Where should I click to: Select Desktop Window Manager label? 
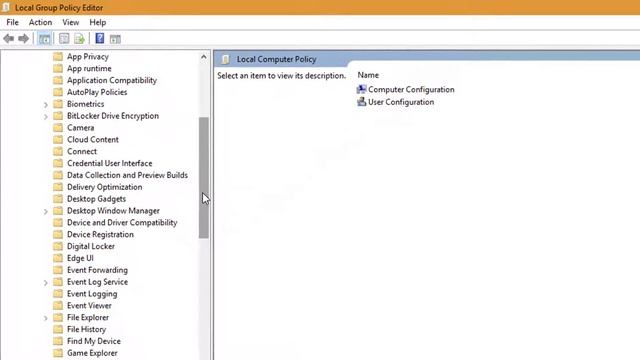tap(113, 211)
